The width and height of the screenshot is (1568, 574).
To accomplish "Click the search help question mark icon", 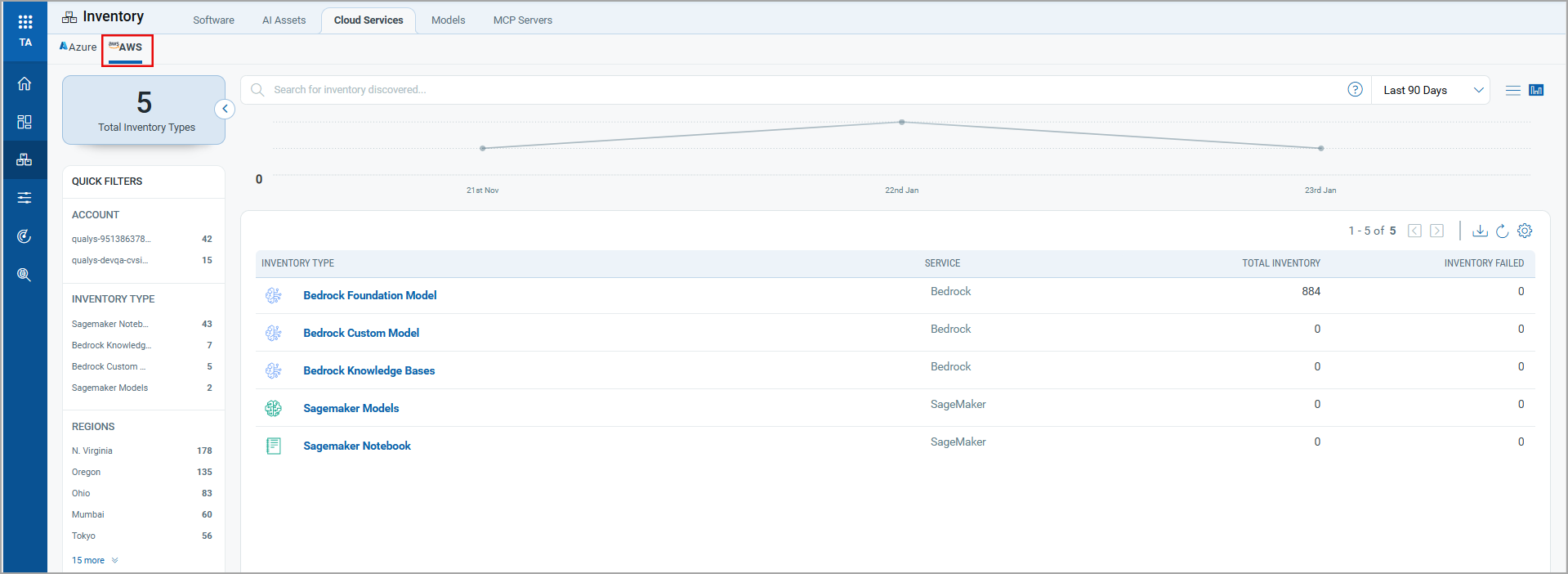I will point(1355,90).
